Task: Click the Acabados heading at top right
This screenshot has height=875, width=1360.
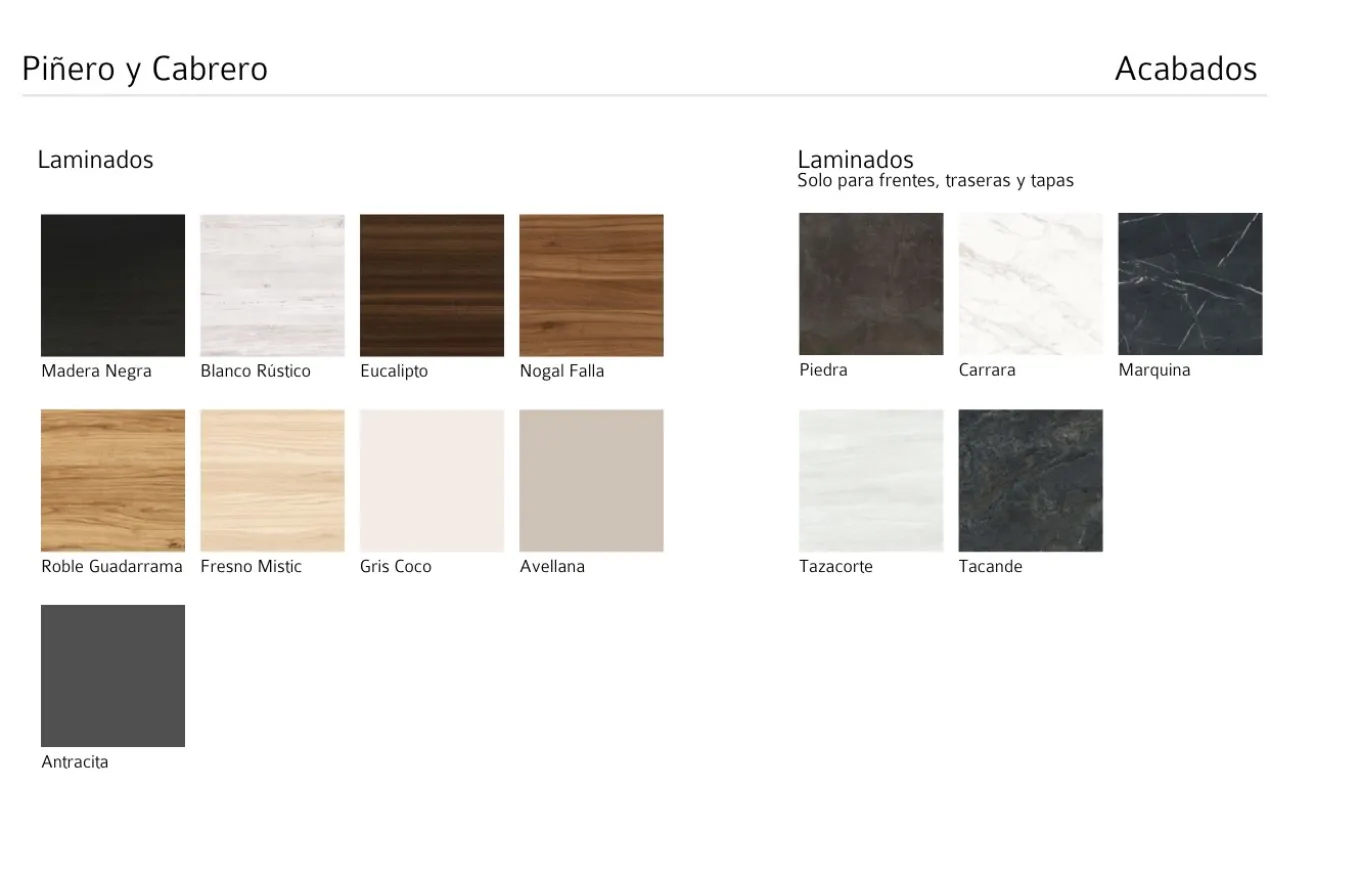Action: 1185,69
